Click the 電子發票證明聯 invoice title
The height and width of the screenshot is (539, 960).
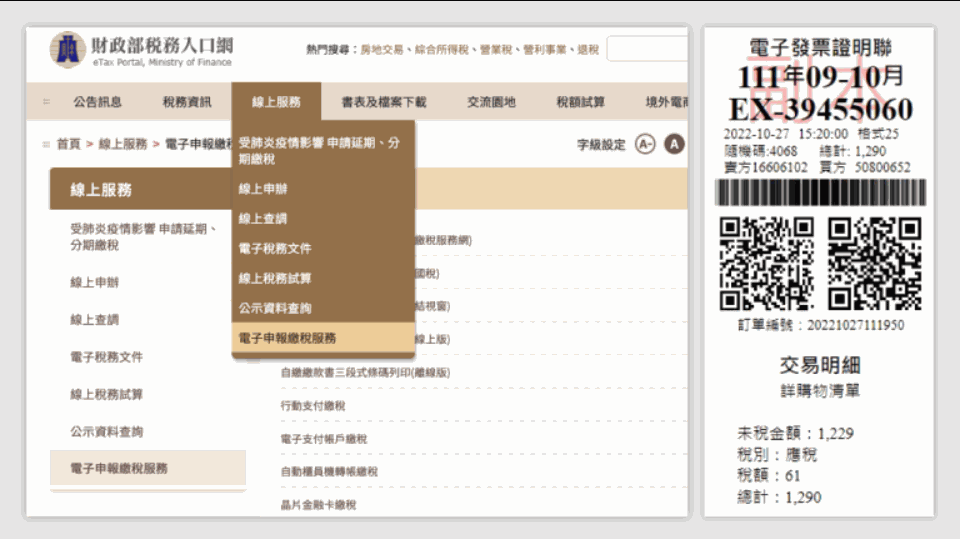click(x=820, y=47)
